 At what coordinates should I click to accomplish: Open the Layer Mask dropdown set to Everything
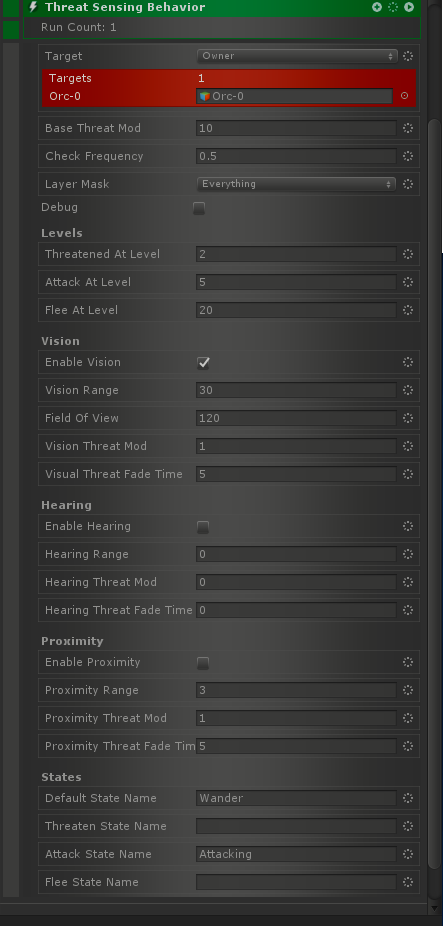(x=297, y=184)
